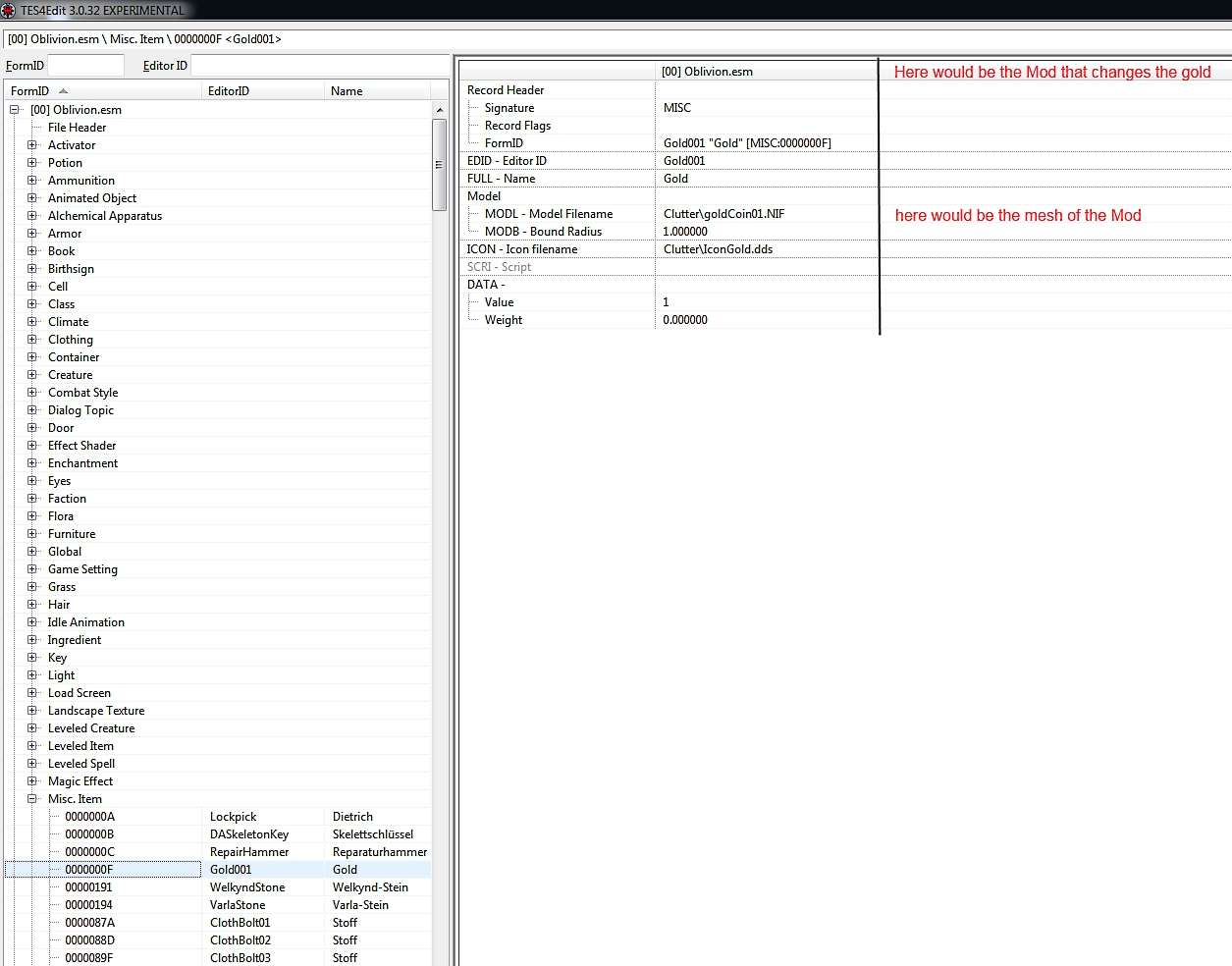1232x966 pixels.
Task: Select the Grass group
Action: point(62,587)
